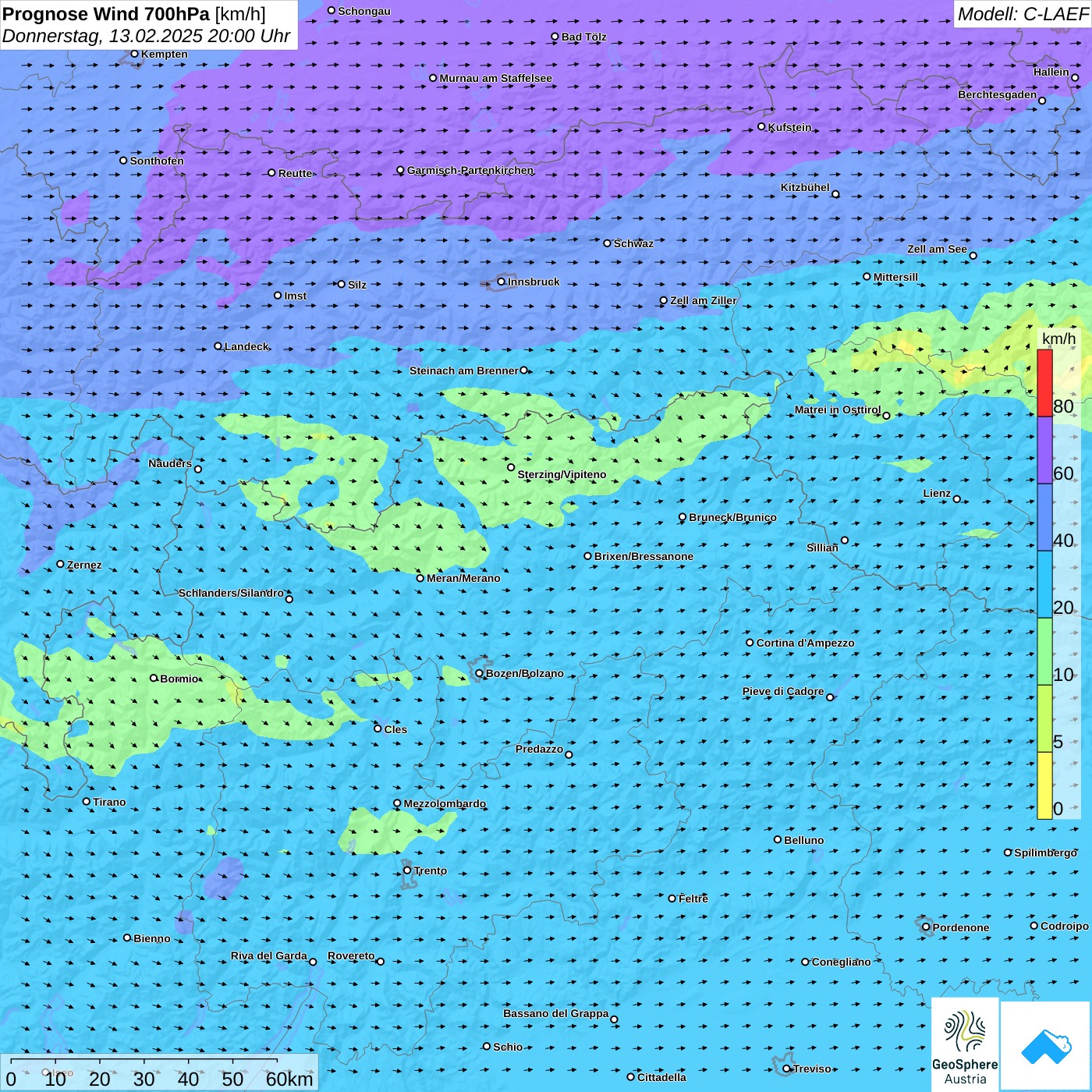The image size is (1092, 1092).
Task: Select the "Brixen/Bressanone" map label
Action: pos(643,556)
